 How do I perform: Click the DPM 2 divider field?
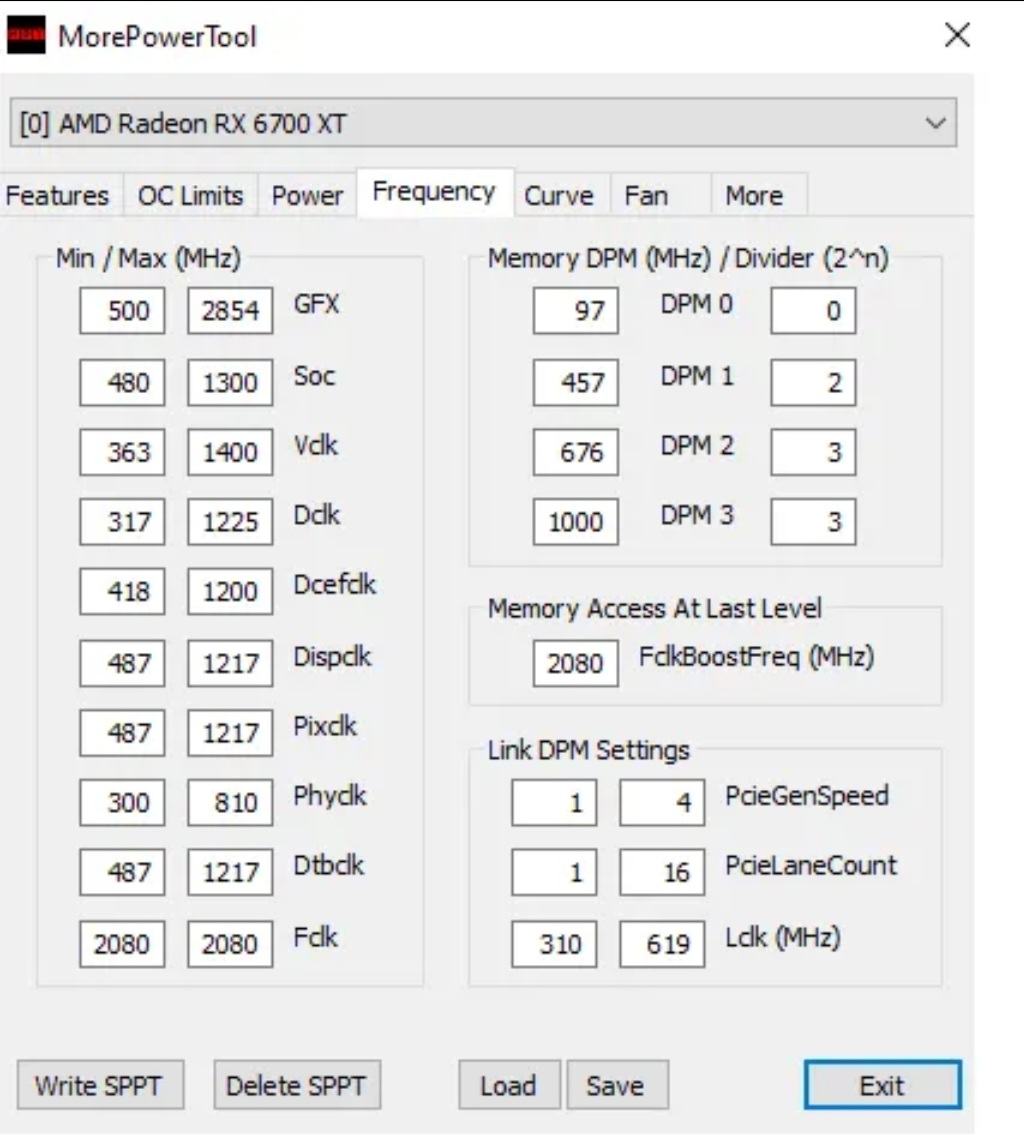pyautogui.click(x=813, y=452)
